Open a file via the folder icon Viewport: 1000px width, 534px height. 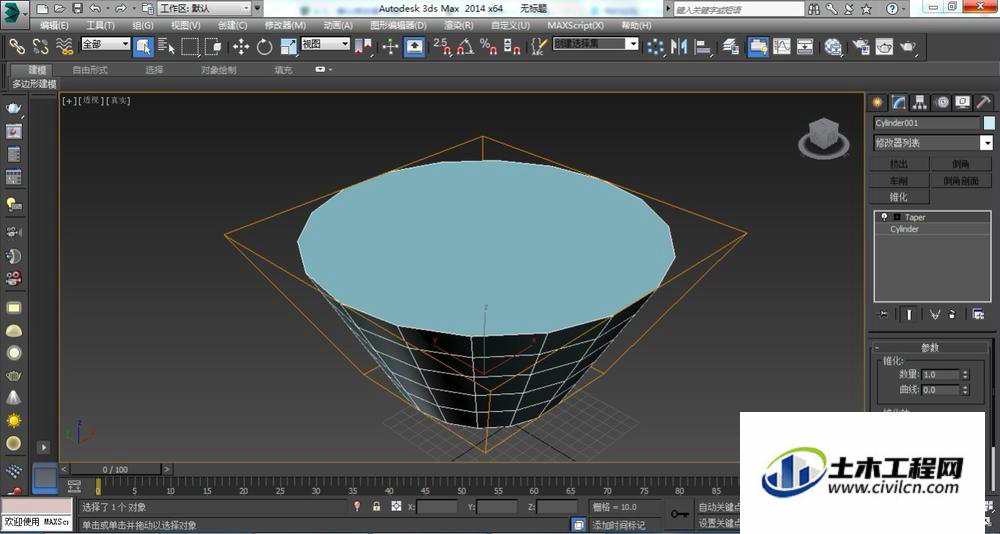pyautogui.click(x=59, y=8)
